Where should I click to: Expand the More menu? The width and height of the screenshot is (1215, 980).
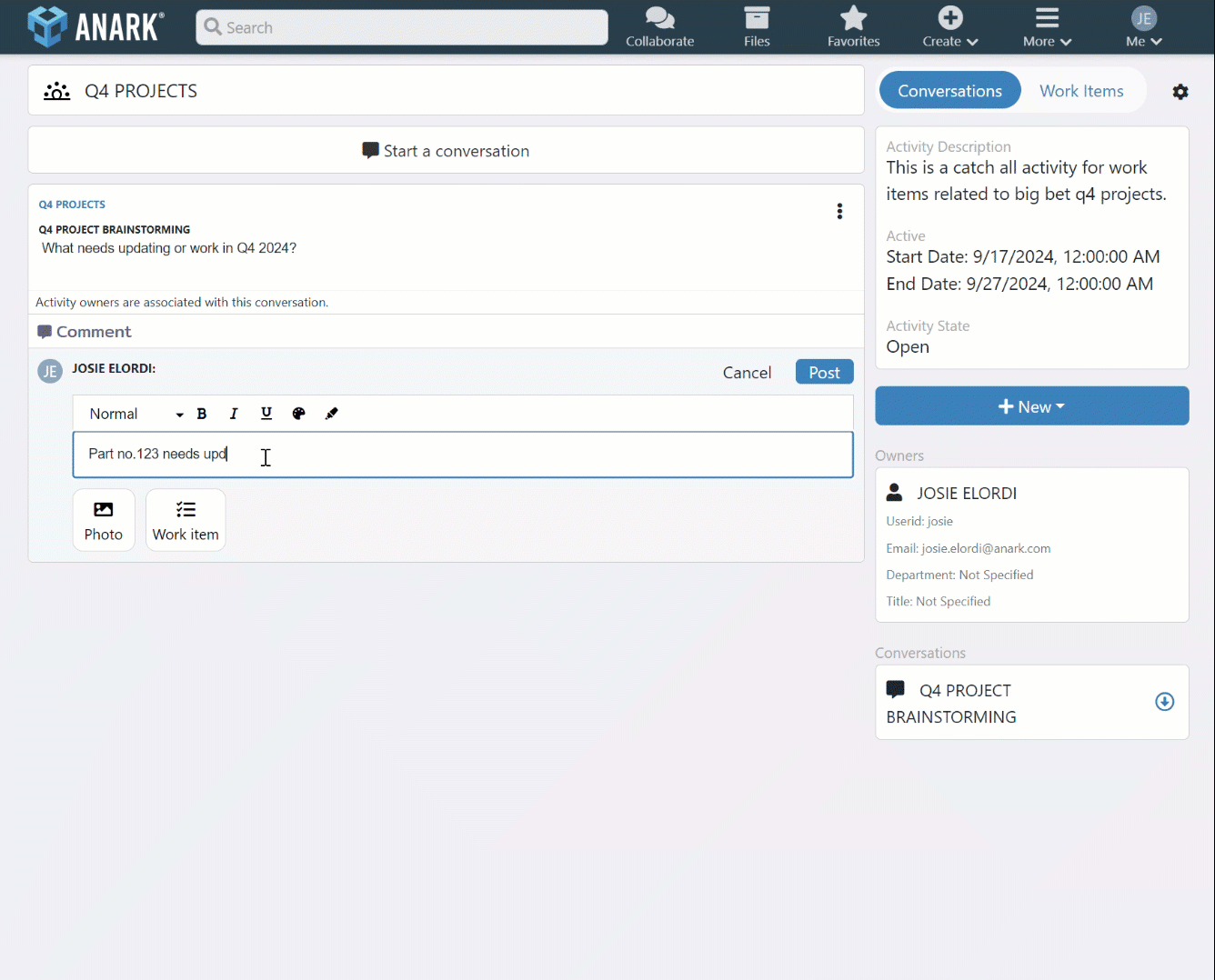click(1047, 27)
